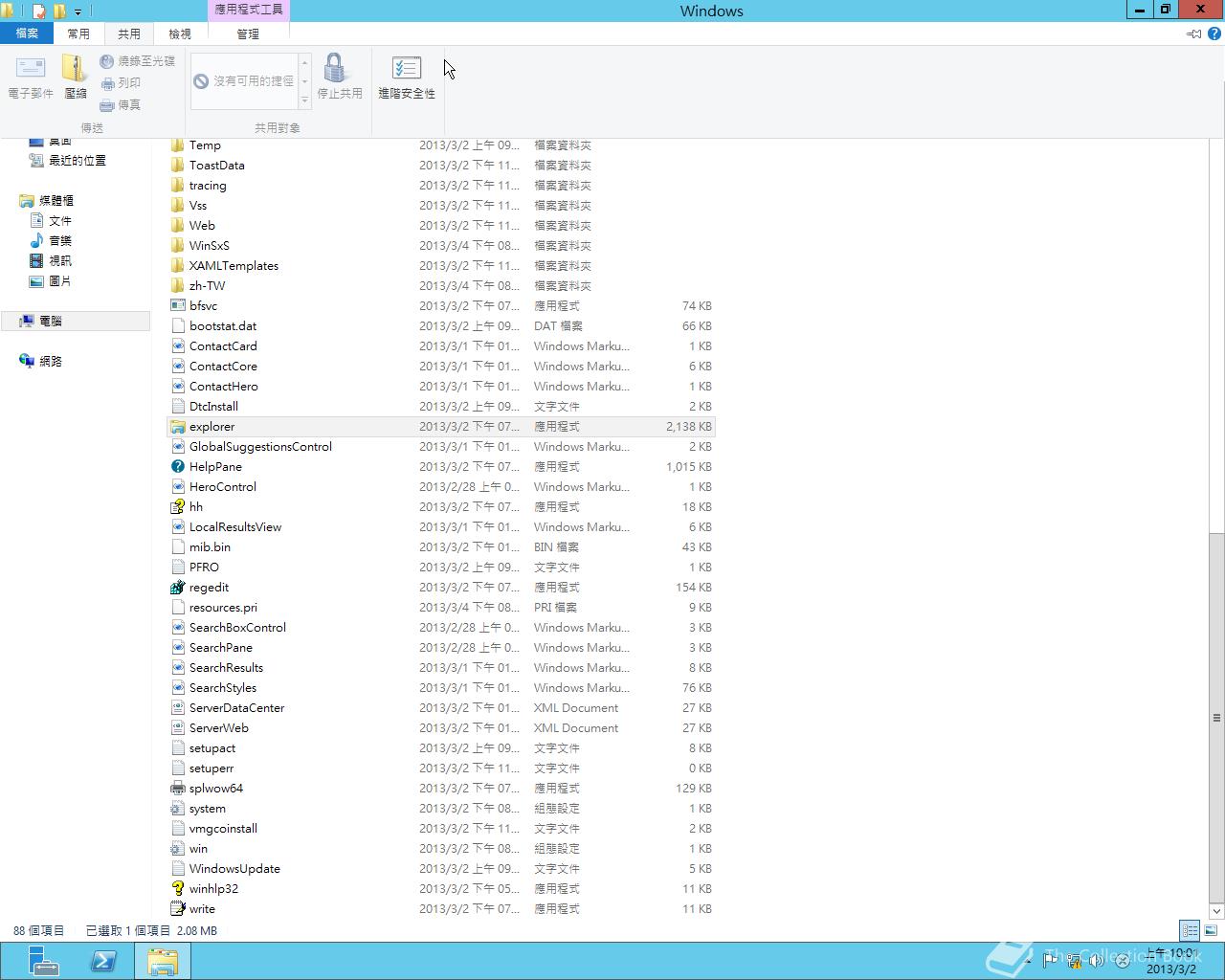Select the bfsvc application icon
The image size is (1225, 980).
[x=177, y=306]
